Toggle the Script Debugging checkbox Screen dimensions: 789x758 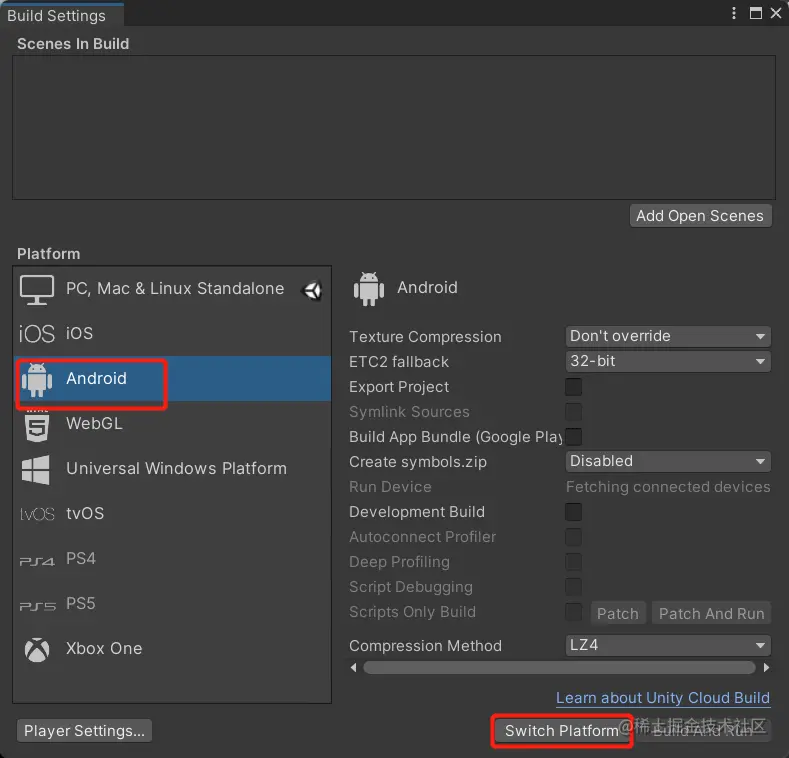[x=573, y=587]
